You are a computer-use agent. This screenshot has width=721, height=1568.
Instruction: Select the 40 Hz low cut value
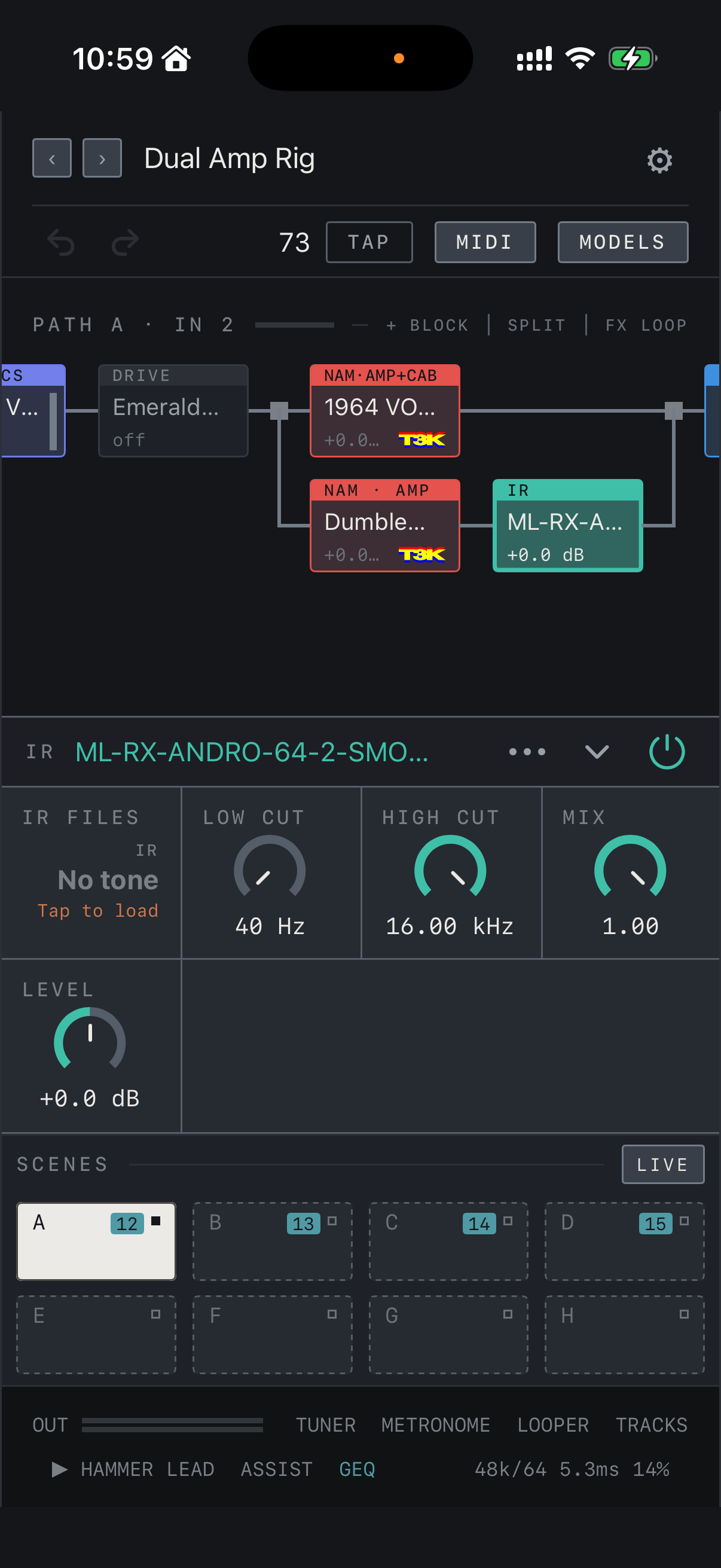270,926
